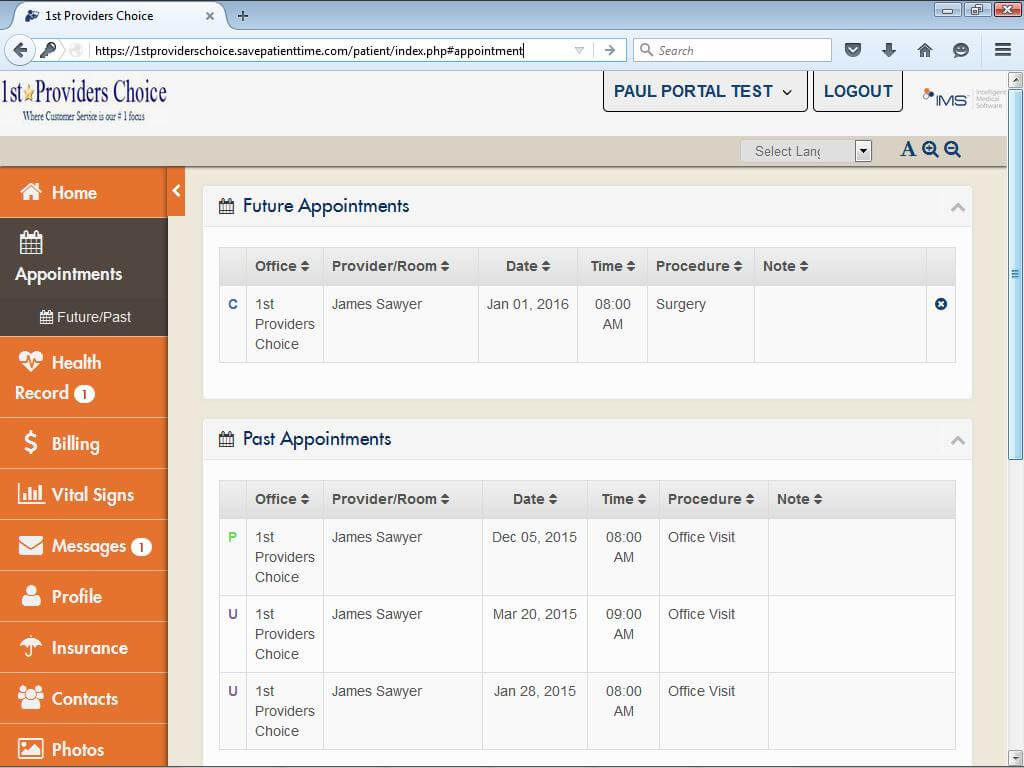
Task: Cancel the Jan 01, 2016 Surgery appointment
Action: pyautogui.click(x=940, y=304)
